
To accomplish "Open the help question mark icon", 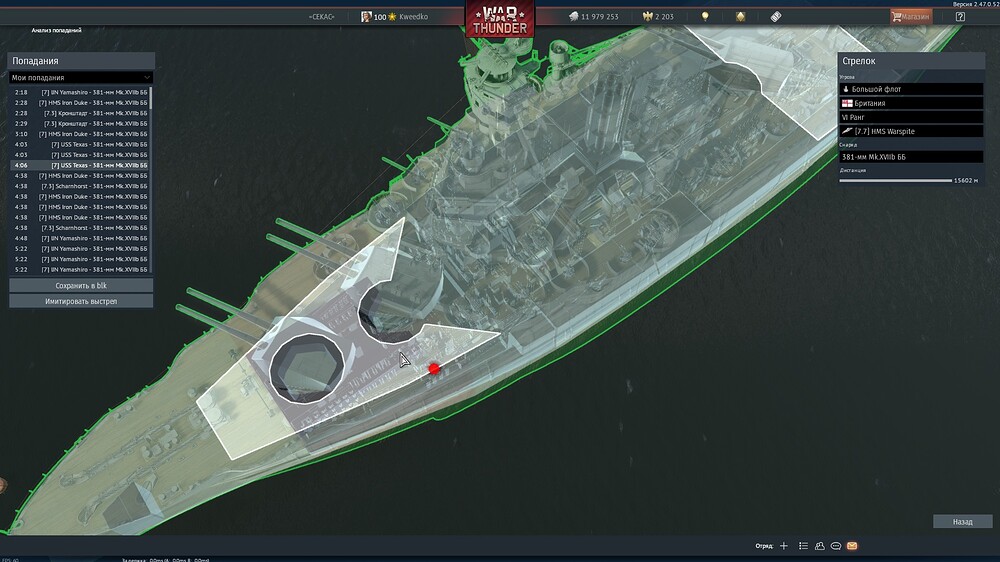I will click(960, 17).
